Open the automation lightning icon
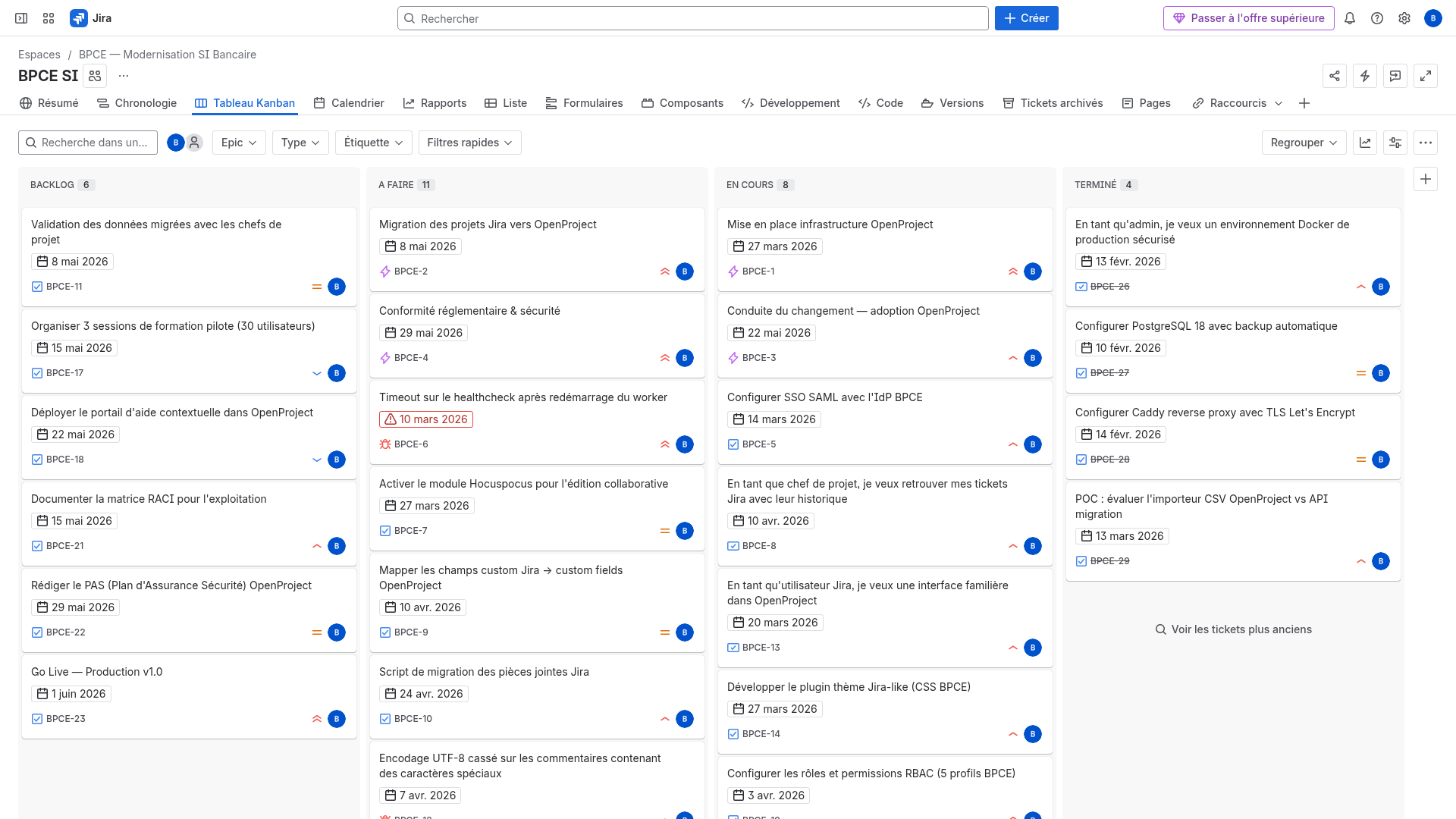The width and height of the screenshot is (1456, 819). 1365,76
